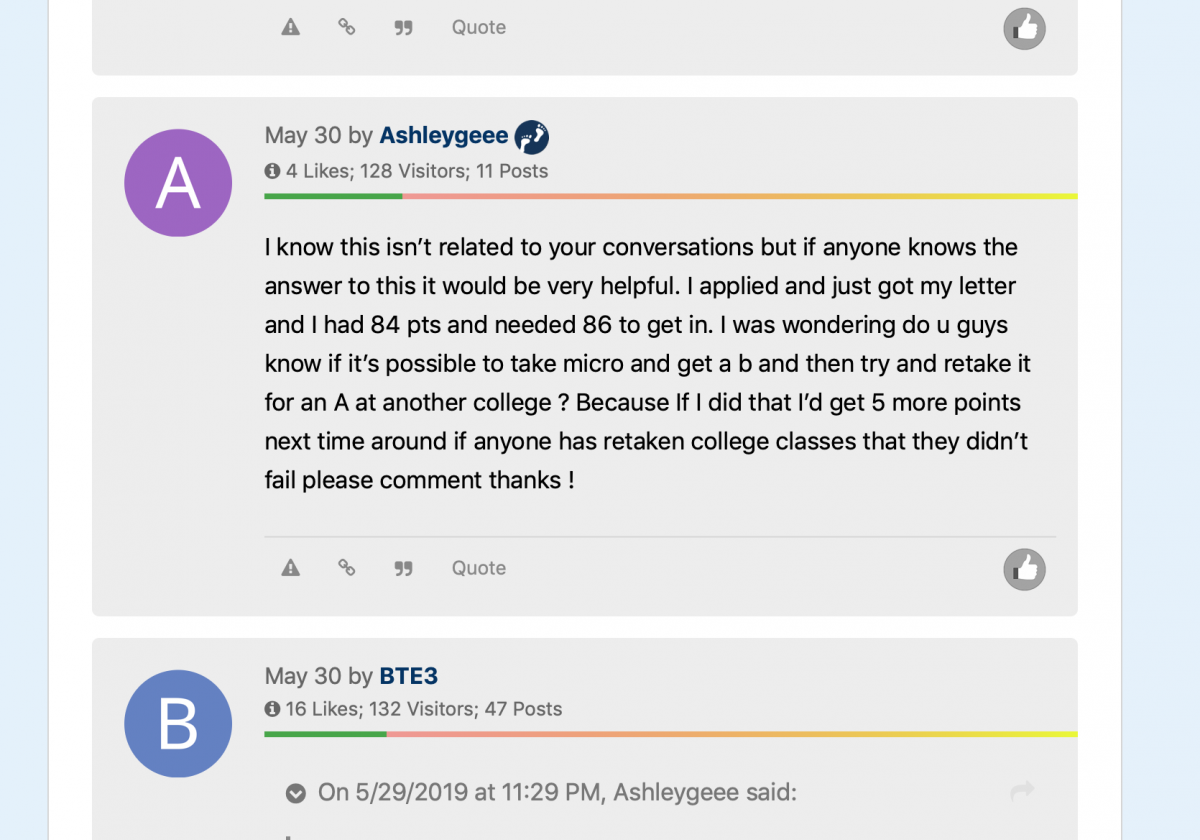Open the Ashleygeee username profile link

(x=443, y=136)
